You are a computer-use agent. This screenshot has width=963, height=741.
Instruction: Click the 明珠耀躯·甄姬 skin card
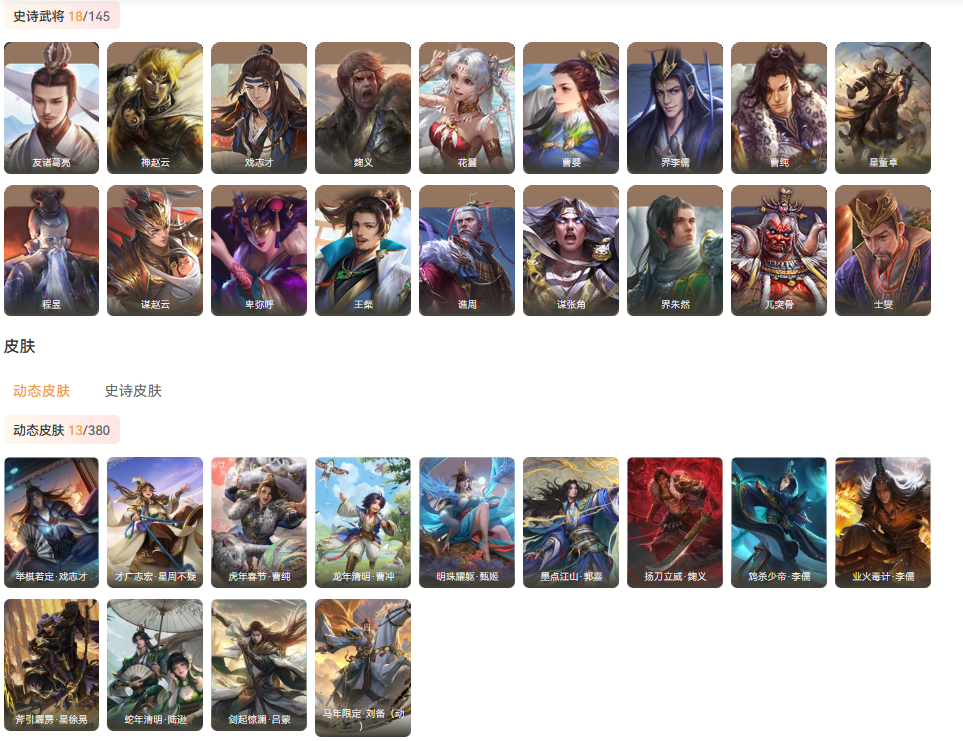coord(467,522)
